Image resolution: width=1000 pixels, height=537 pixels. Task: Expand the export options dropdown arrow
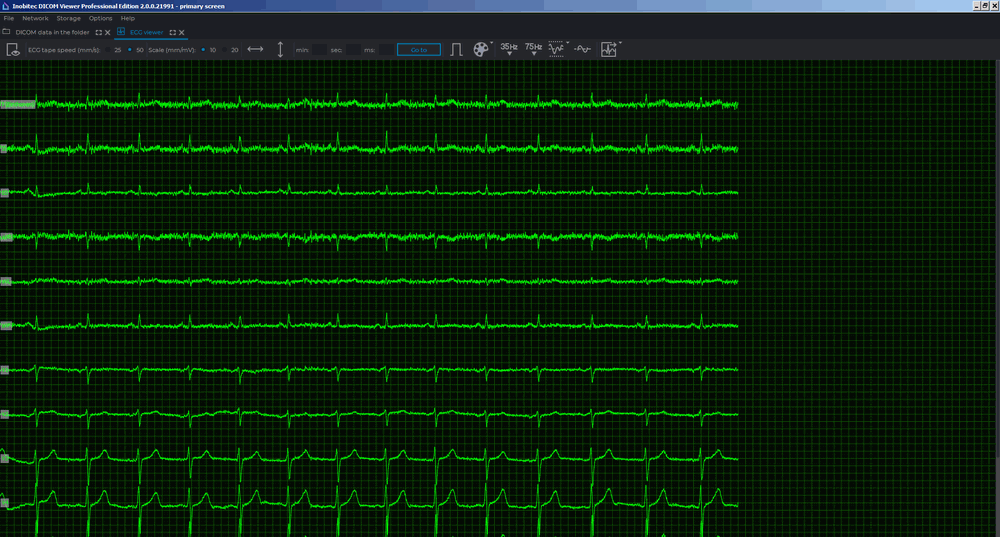(620, 43)
